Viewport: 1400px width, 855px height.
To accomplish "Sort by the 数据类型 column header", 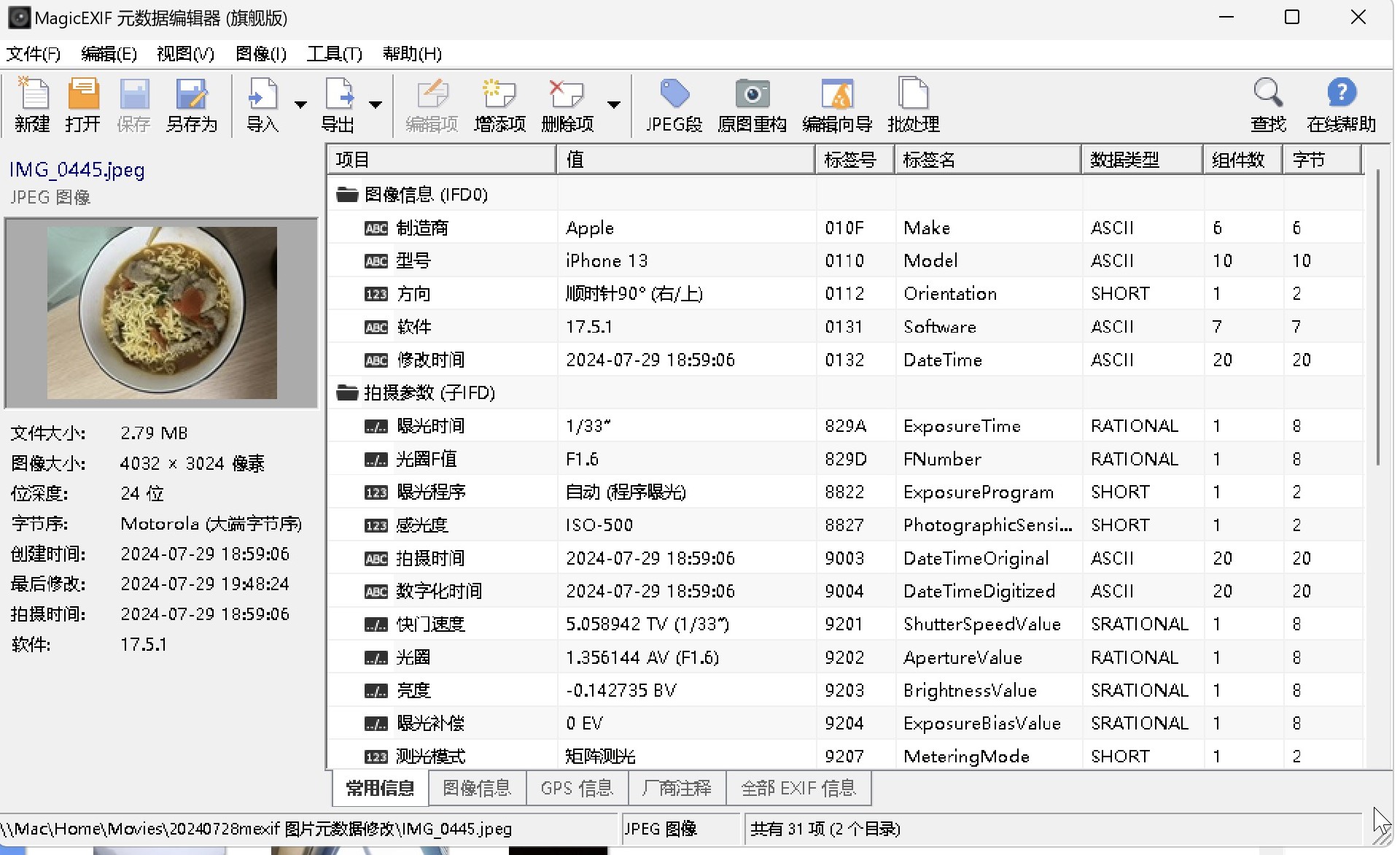I will (x=1143, y=160).
